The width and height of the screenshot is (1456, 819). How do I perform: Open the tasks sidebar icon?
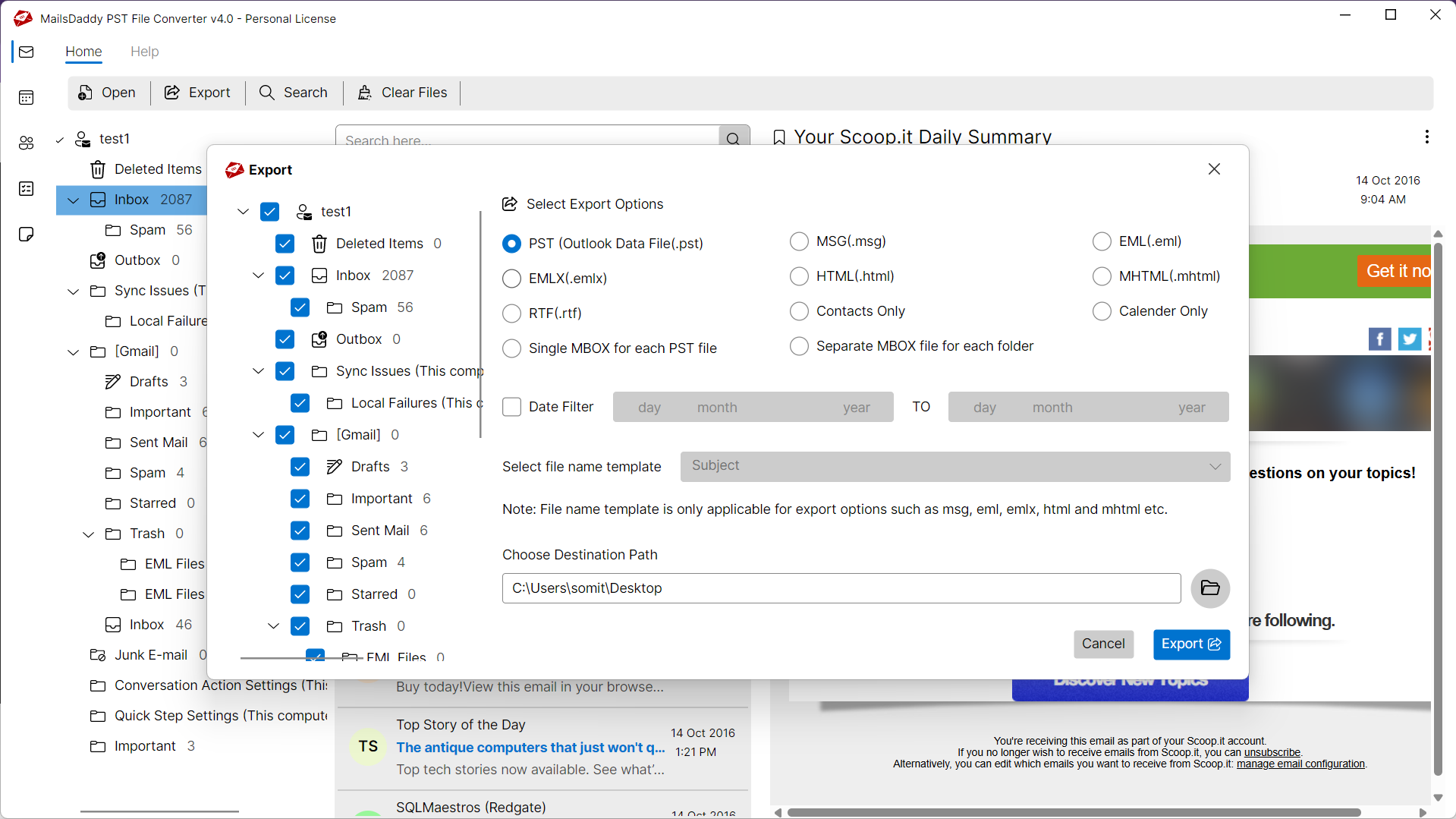(x=27, y=188)
